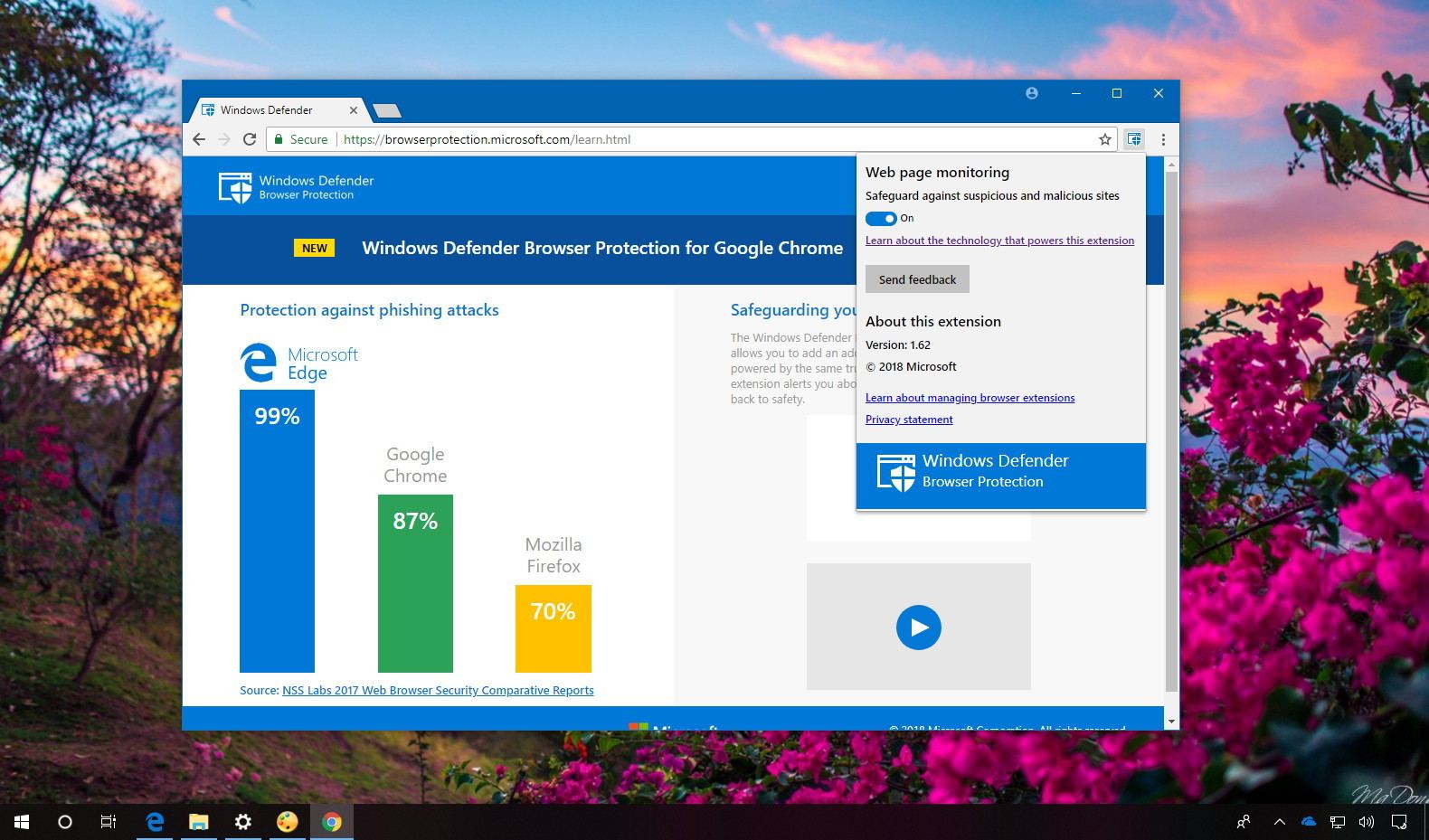Play the video with the blue play button

(x=919, y=627)
